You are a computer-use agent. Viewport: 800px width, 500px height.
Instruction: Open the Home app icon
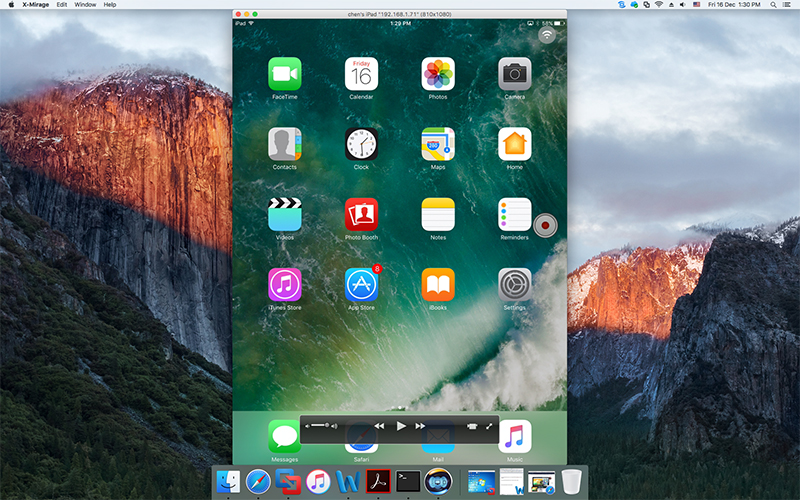point(514,144)
